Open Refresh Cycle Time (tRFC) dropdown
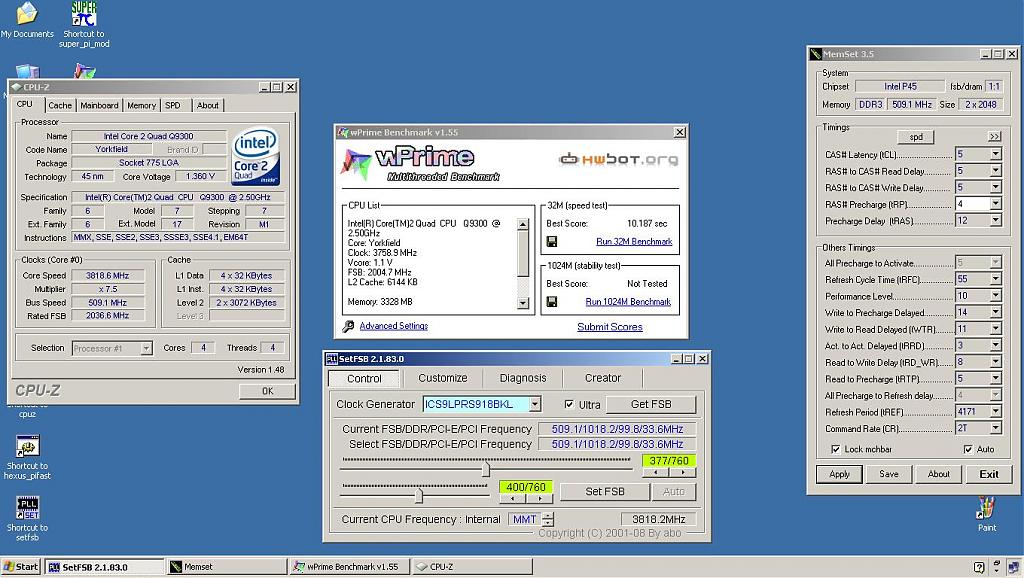This screenshot has height=578, width=1024. click(995, 279)
